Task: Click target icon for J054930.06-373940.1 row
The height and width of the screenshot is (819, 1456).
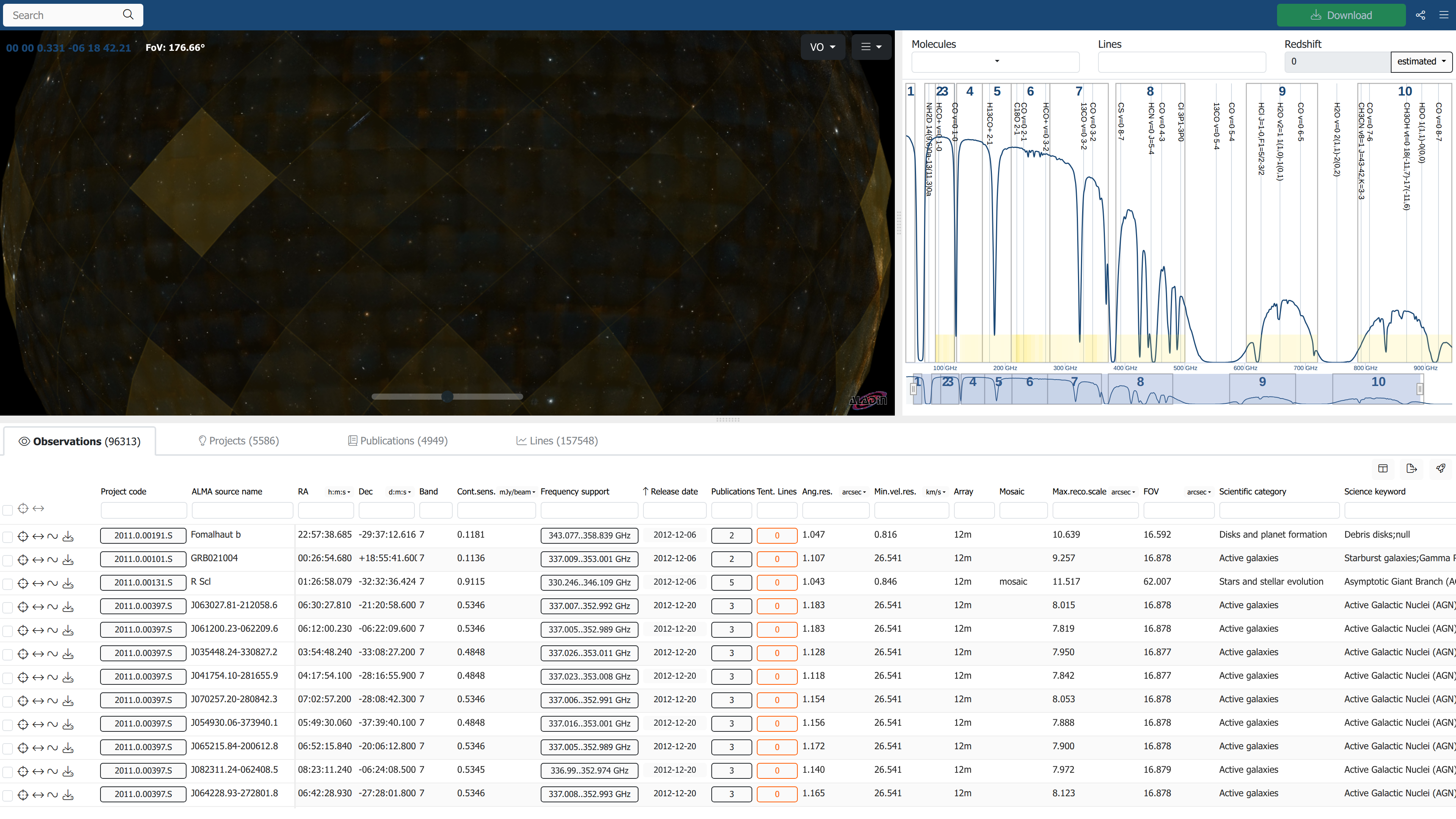Action: pos(23,725)
